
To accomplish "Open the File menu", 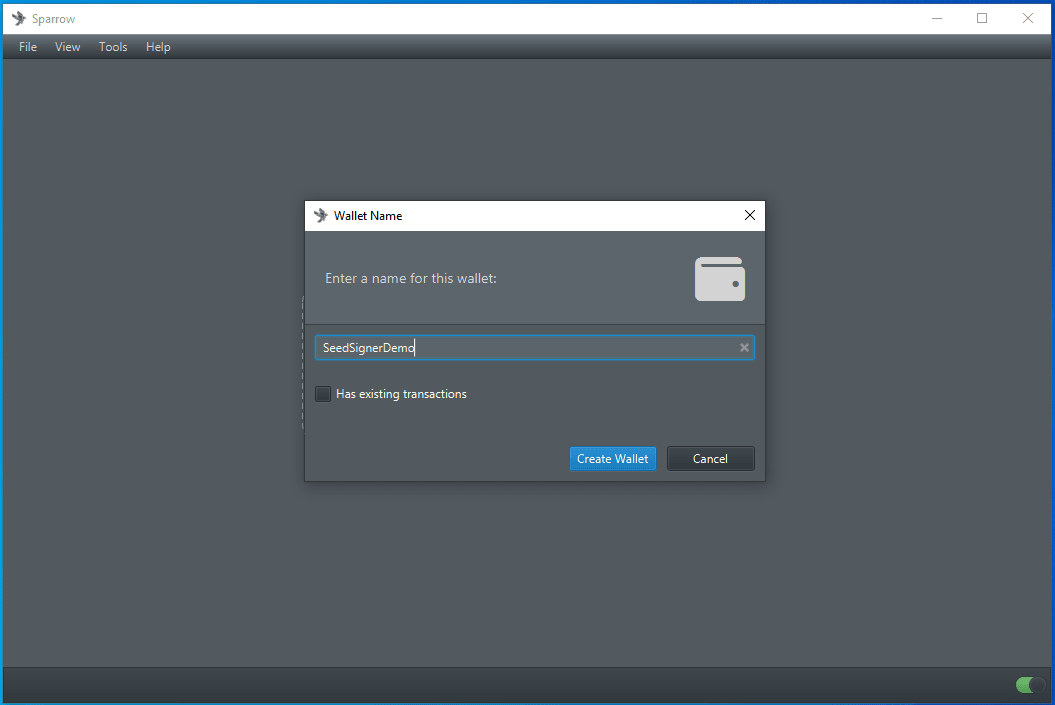I will (x=28, y=47).
